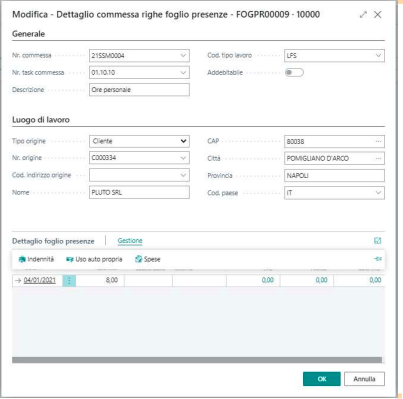Expand the dialog to full screen
403x399 pixels.
(x=363, y=15)
